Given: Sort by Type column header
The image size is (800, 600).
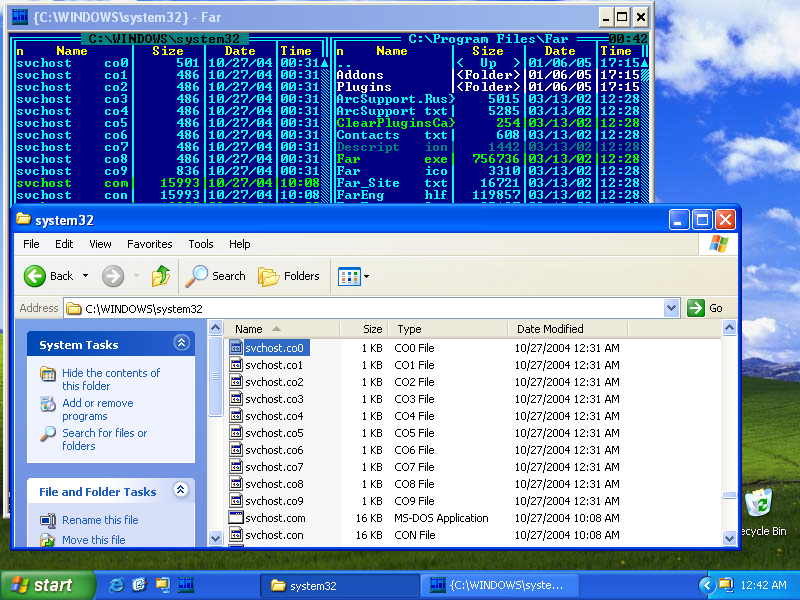Looking at the screenshot, I should [x=448, y=329].
